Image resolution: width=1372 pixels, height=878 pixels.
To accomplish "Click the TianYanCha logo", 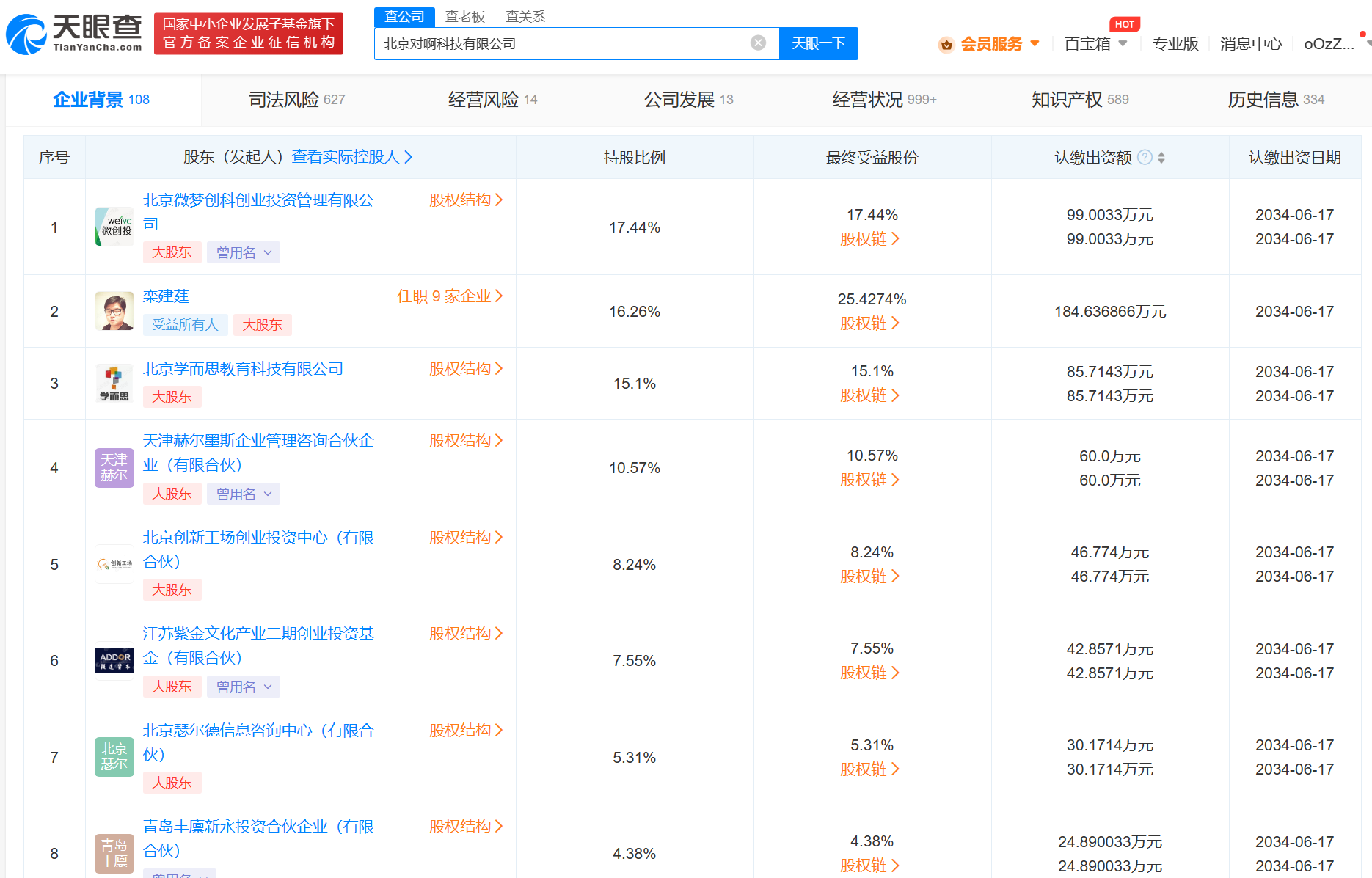I will [x=74, y=34].
